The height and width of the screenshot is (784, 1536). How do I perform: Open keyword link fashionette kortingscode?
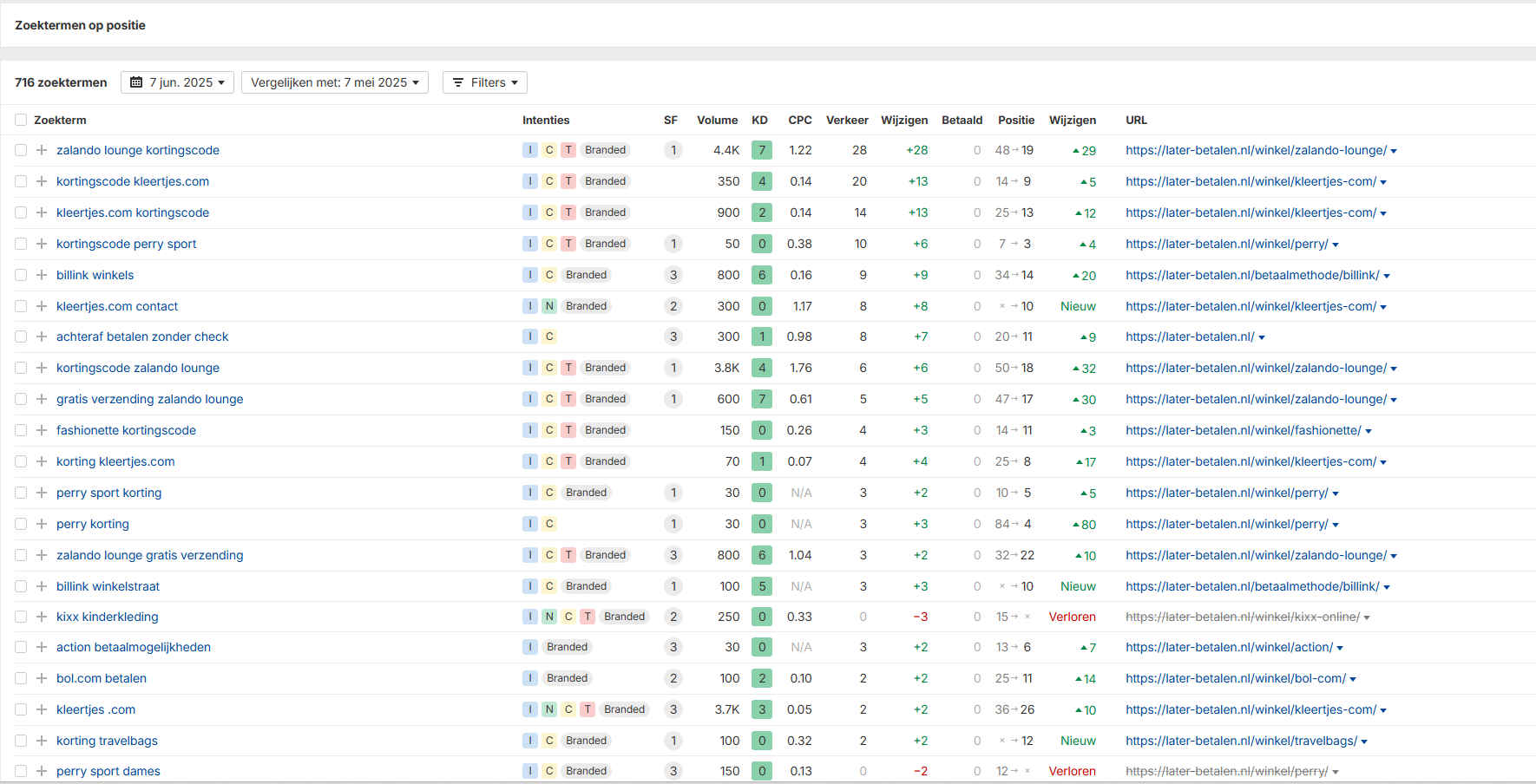point(126,430)
